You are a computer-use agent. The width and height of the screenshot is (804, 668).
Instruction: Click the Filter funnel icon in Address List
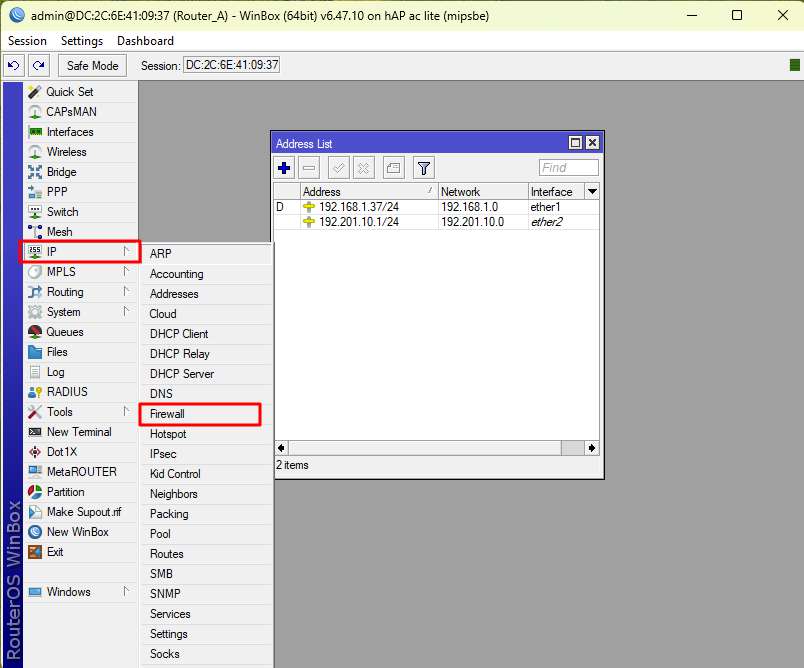(x=423, y=168)
